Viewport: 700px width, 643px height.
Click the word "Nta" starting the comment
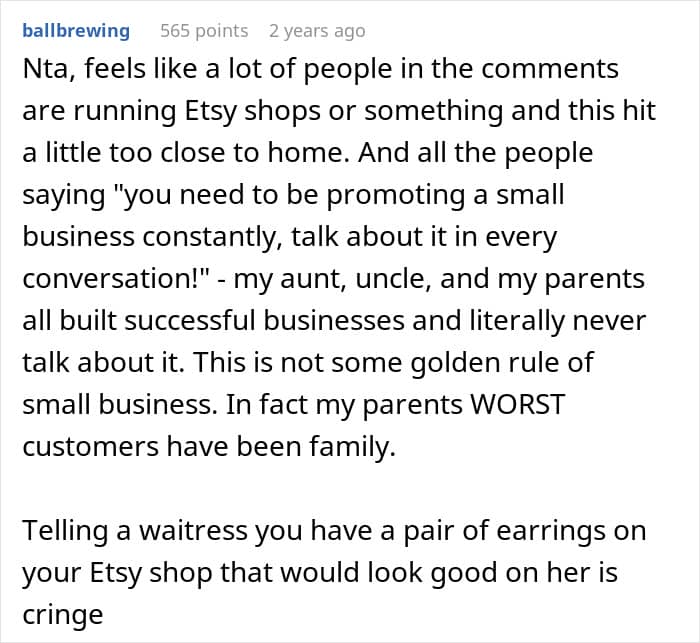pyautogui.click(x=45, y=69)
